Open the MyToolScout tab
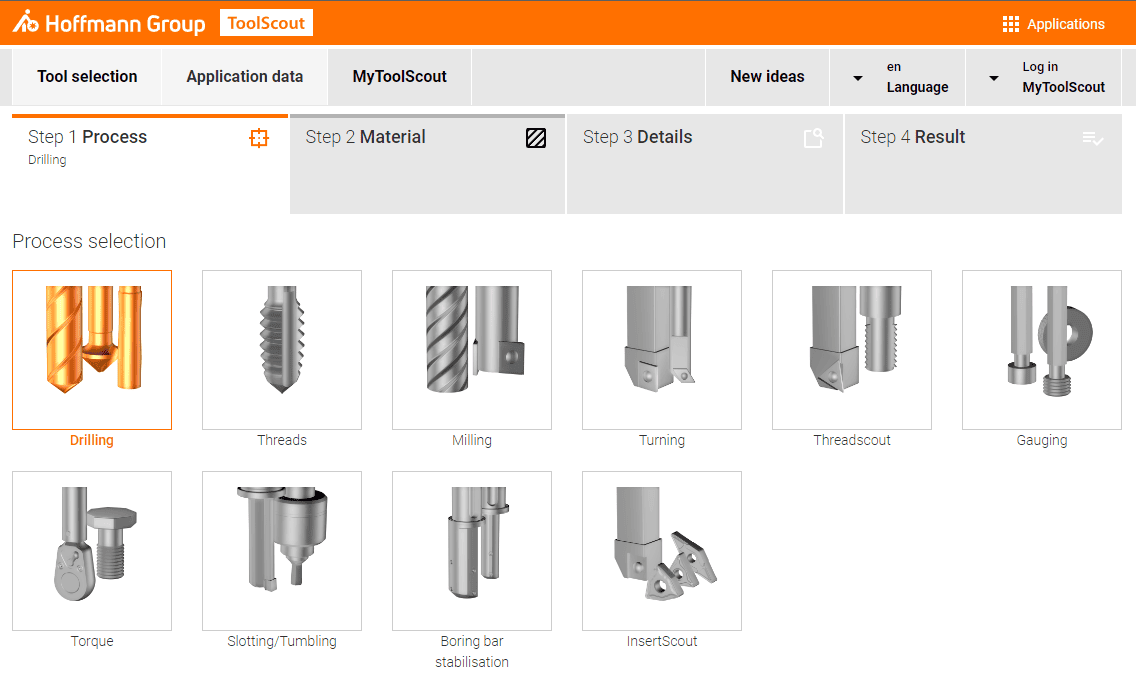 click(x=399, y=76)
